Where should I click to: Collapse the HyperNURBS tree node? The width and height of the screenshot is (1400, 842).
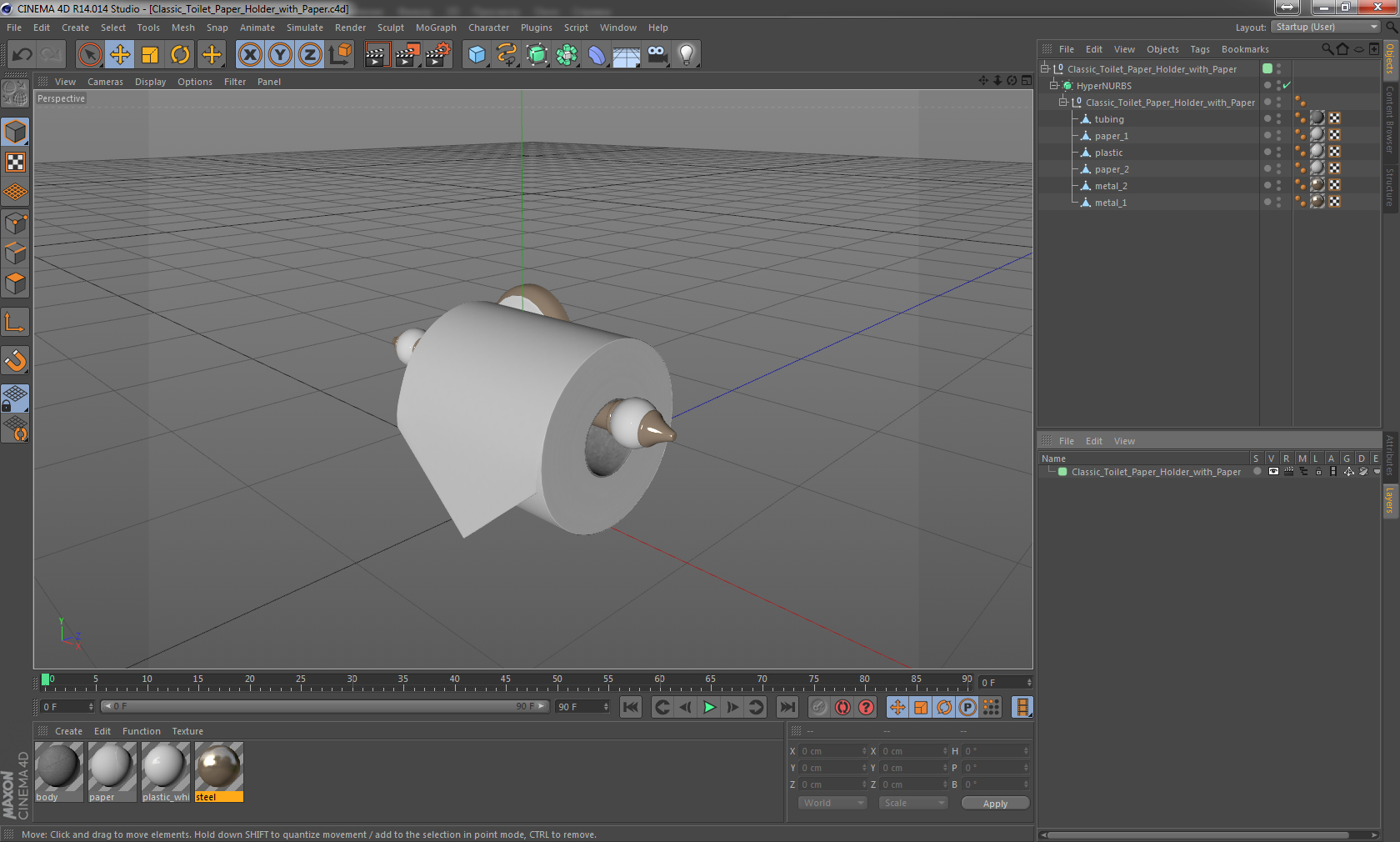click(x=1054, y=86)
